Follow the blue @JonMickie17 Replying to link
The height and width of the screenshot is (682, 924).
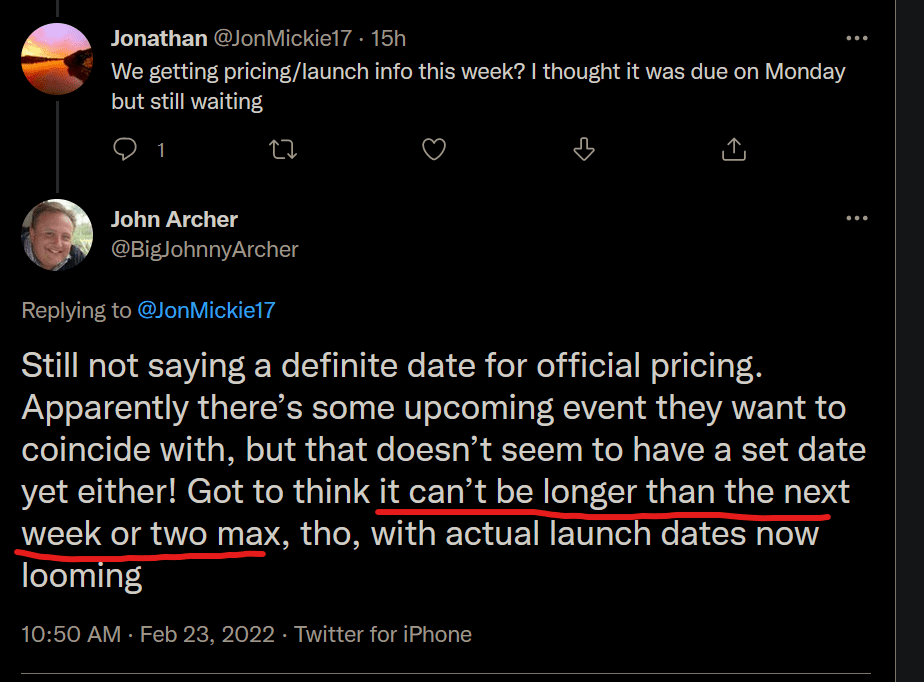[206, 311]
